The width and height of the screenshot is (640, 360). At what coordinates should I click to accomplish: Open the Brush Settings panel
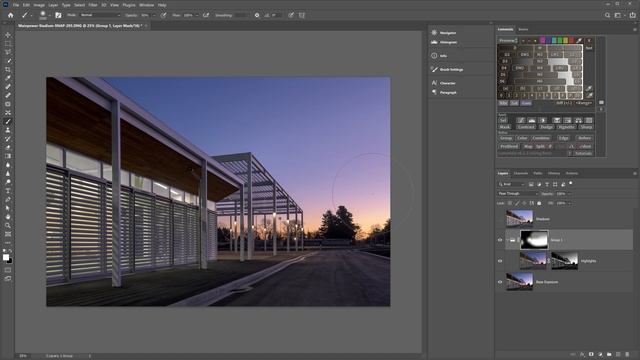point(447,69)
